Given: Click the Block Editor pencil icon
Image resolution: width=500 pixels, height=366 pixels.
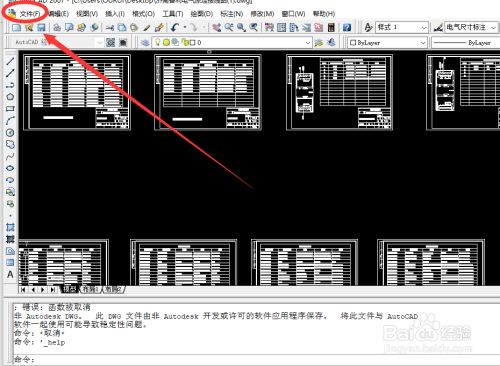Looking at the screenshot, I should click(159, 27).
